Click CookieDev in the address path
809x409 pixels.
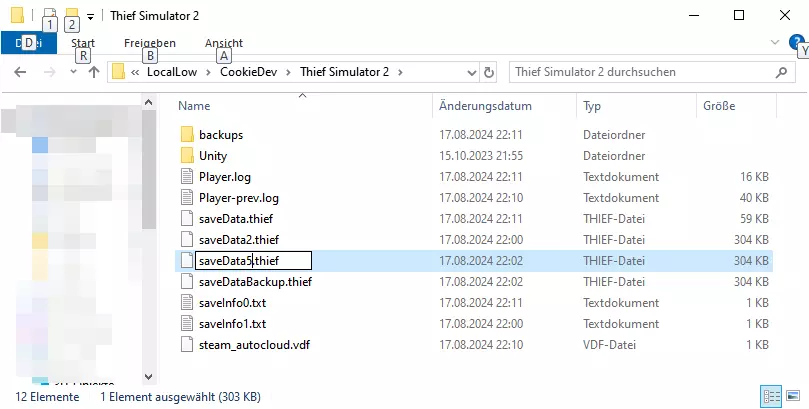pyautogui.click(x=249, y=72)
